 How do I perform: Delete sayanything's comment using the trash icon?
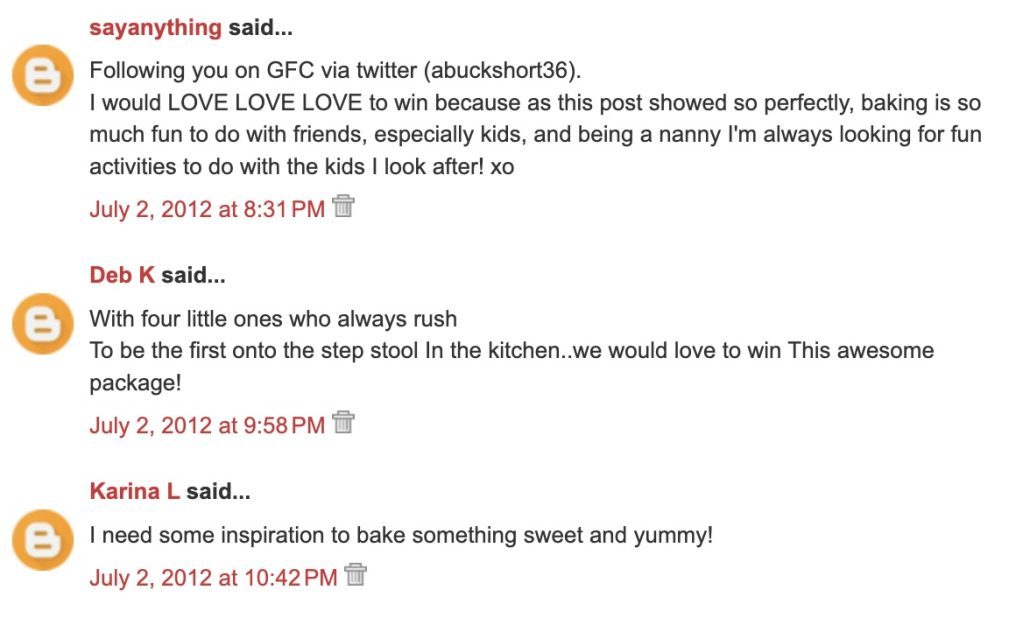pos(344,207)
